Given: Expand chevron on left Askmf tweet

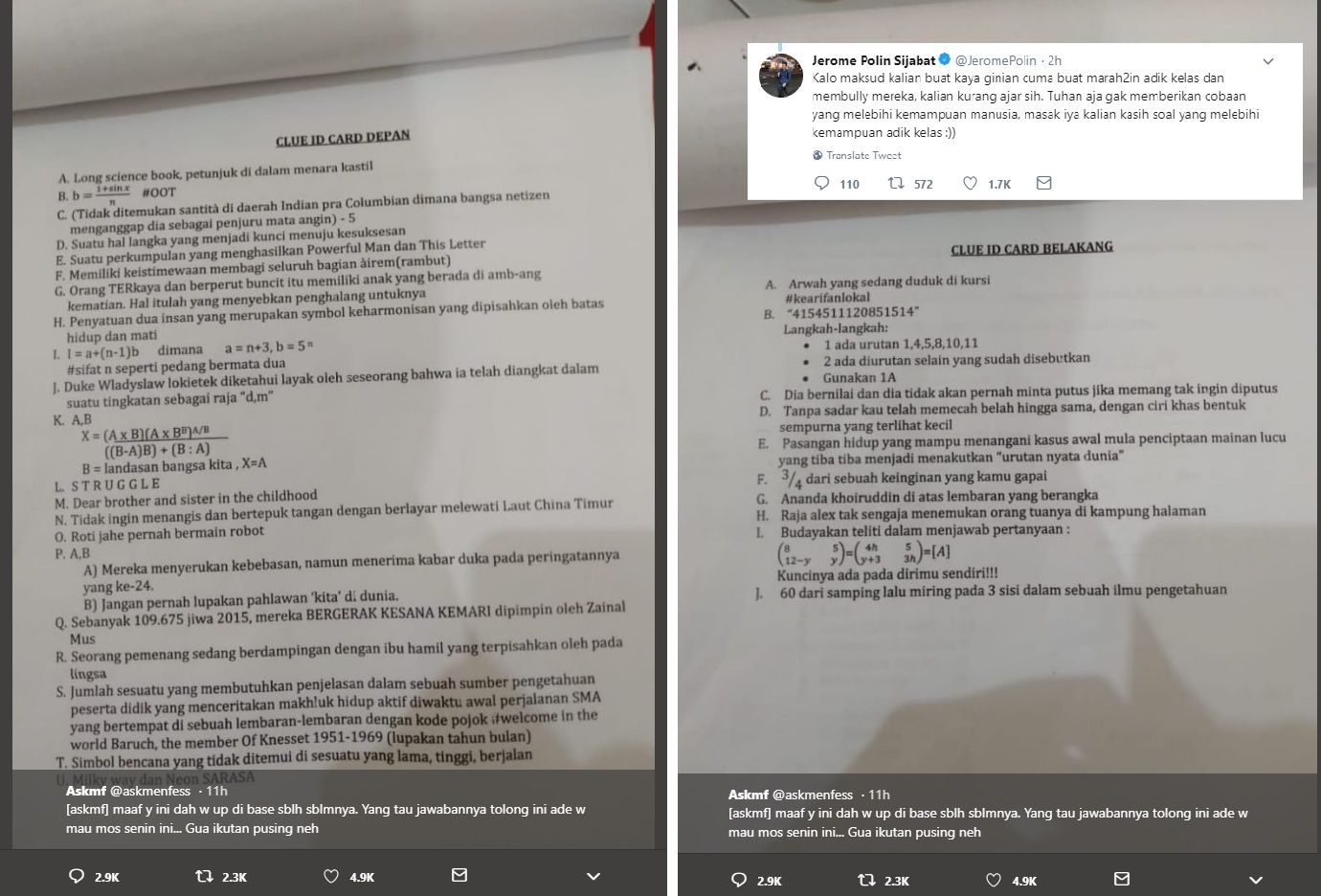Looking at the screenshot, I should point(593,876).
